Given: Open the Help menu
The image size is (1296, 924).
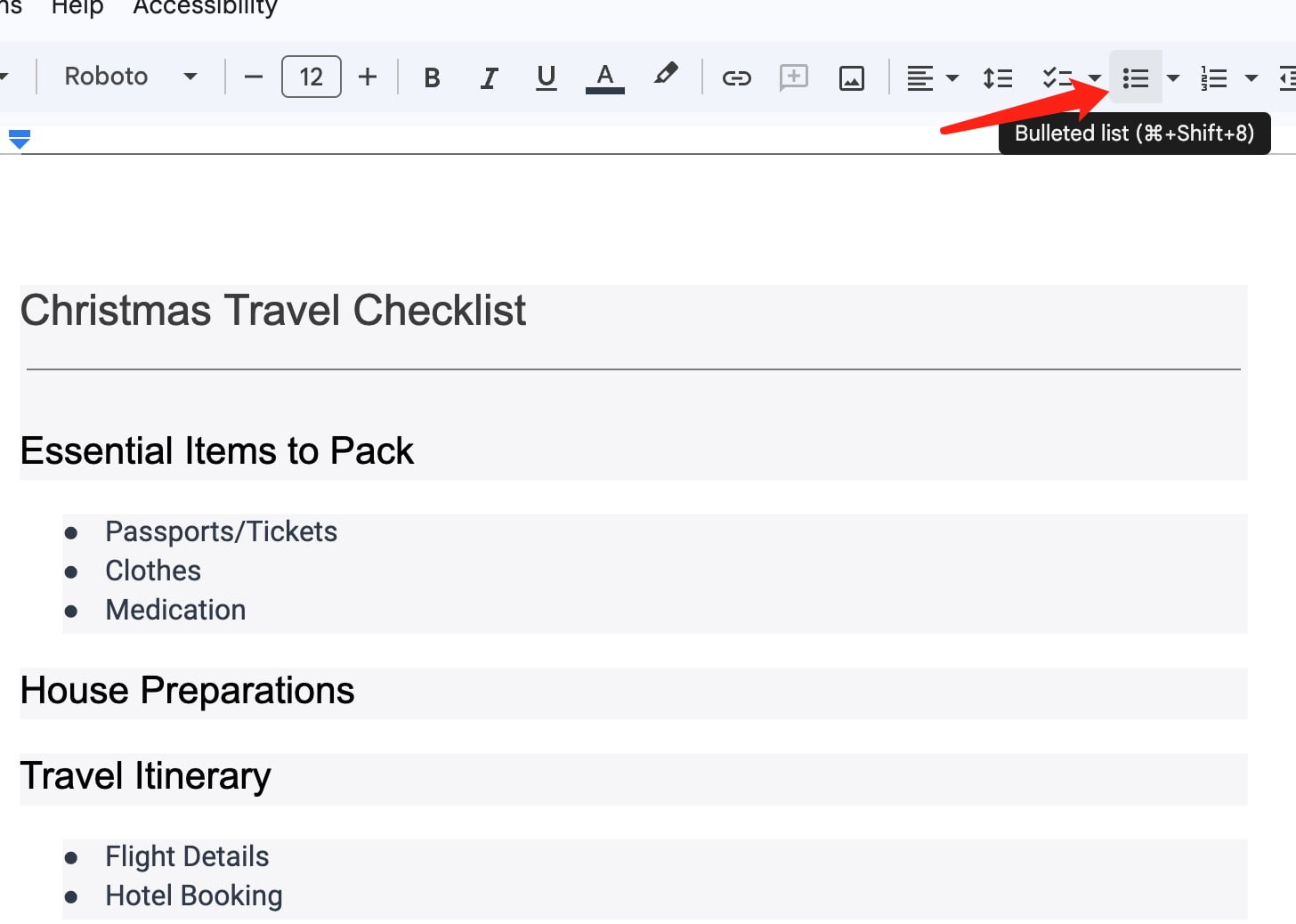Looking at the screenshot, I should click(77, 8).
